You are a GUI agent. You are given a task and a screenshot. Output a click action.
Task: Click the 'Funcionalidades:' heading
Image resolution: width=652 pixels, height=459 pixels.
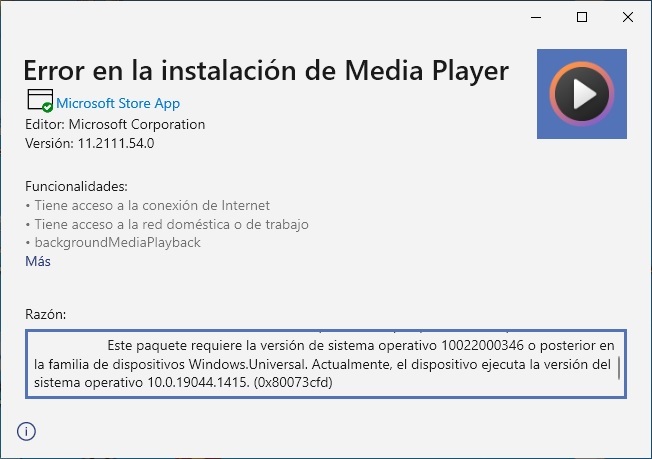pyautogui.click(x=77, y=186)
